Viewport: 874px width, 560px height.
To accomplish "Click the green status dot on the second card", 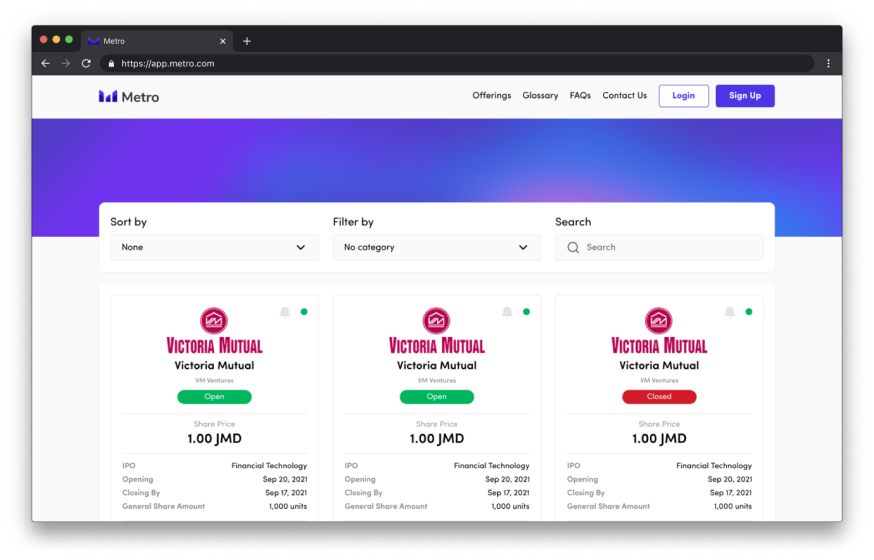I will click(x=526, y=311).
